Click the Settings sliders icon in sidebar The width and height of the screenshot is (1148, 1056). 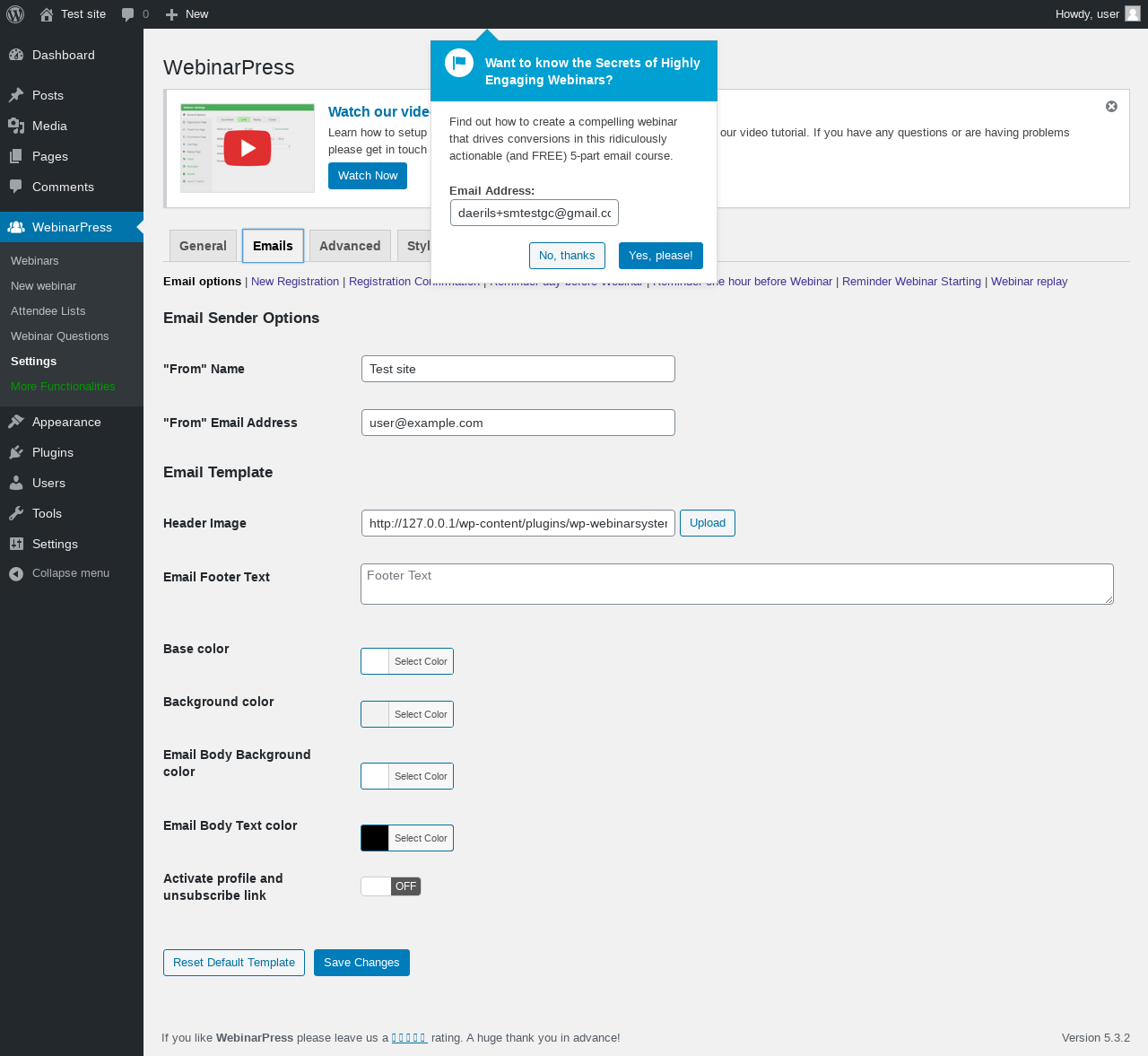coord(16,544)
